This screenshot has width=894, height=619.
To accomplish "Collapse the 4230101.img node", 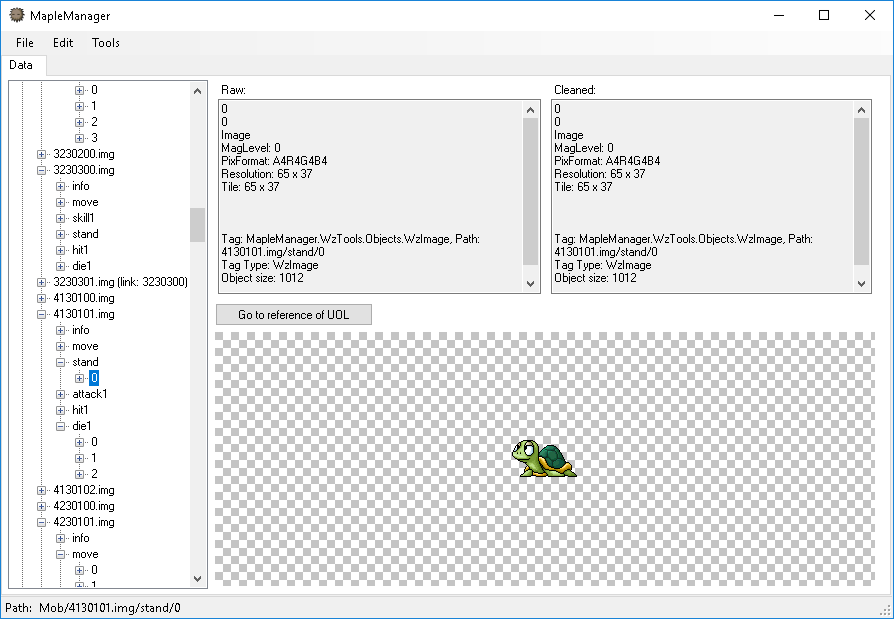I will coord(41,522).
